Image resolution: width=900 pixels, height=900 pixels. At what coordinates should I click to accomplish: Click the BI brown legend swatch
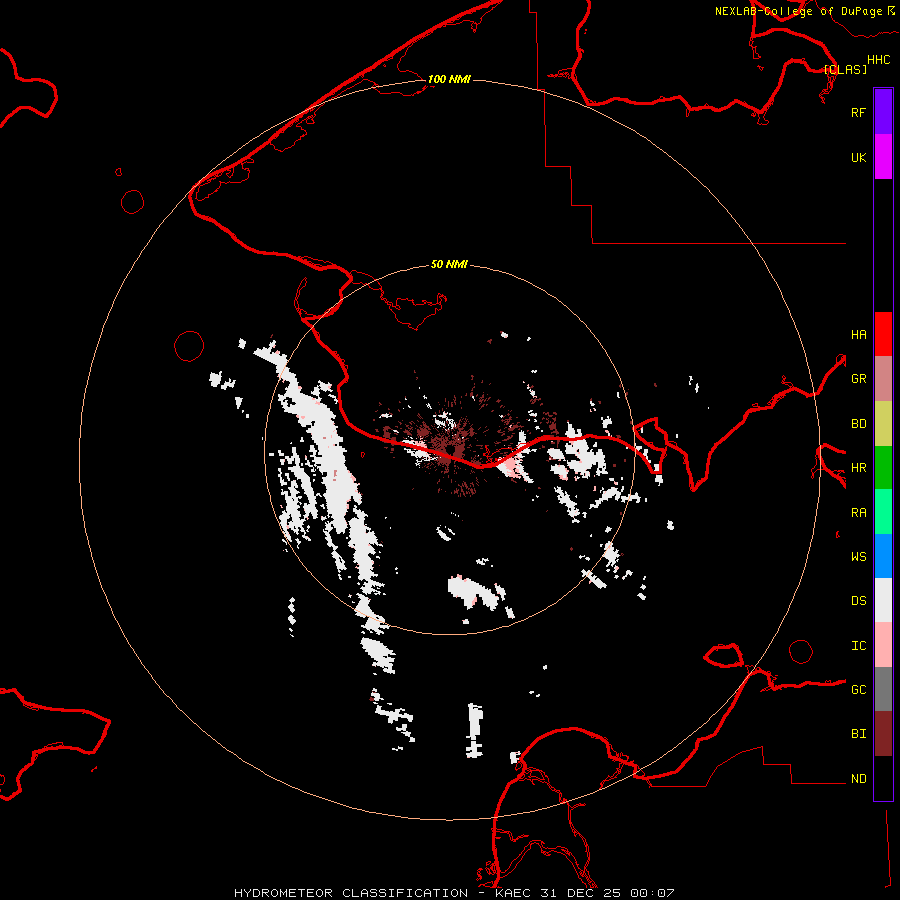pyautogui.click(x=883, y=734)
